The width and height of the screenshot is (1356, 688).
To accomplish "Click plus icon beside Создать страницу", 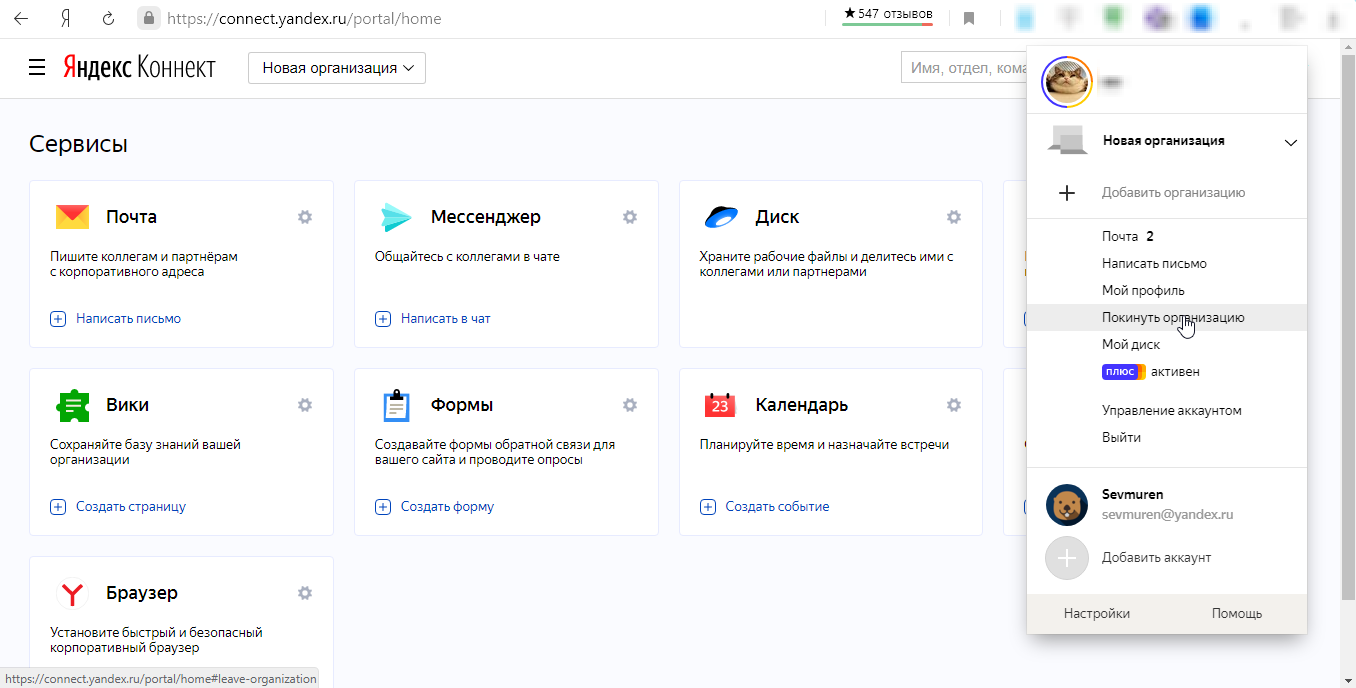I will (x=58, y=507).
